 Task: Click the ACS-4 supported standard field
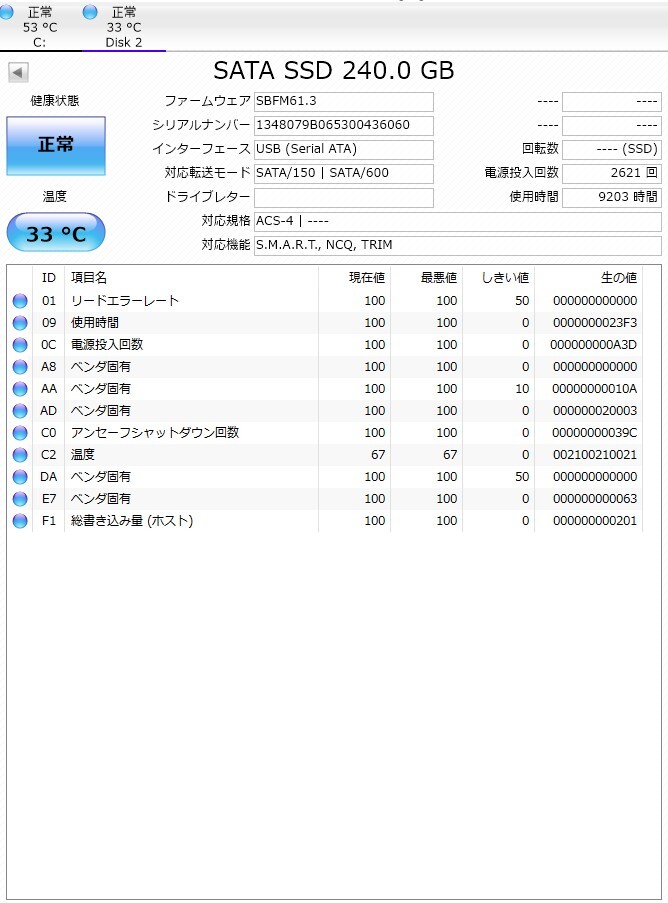458,222
